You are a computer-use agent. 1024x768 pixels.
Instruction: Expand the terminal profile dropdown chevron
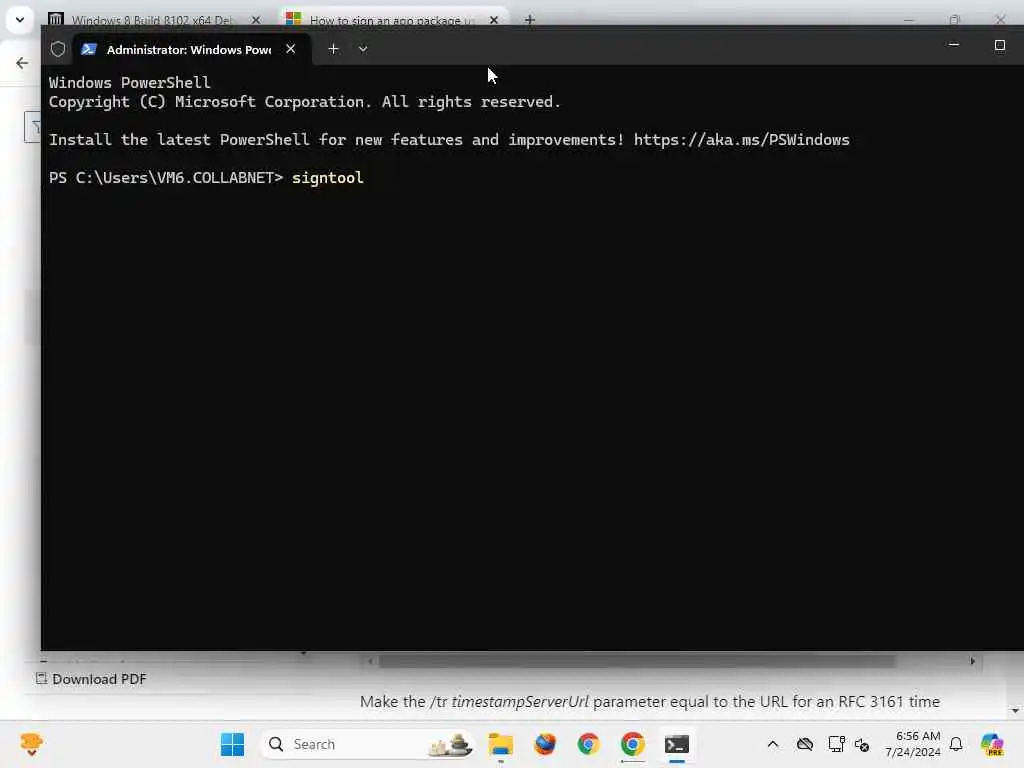[x=363, y=49]
